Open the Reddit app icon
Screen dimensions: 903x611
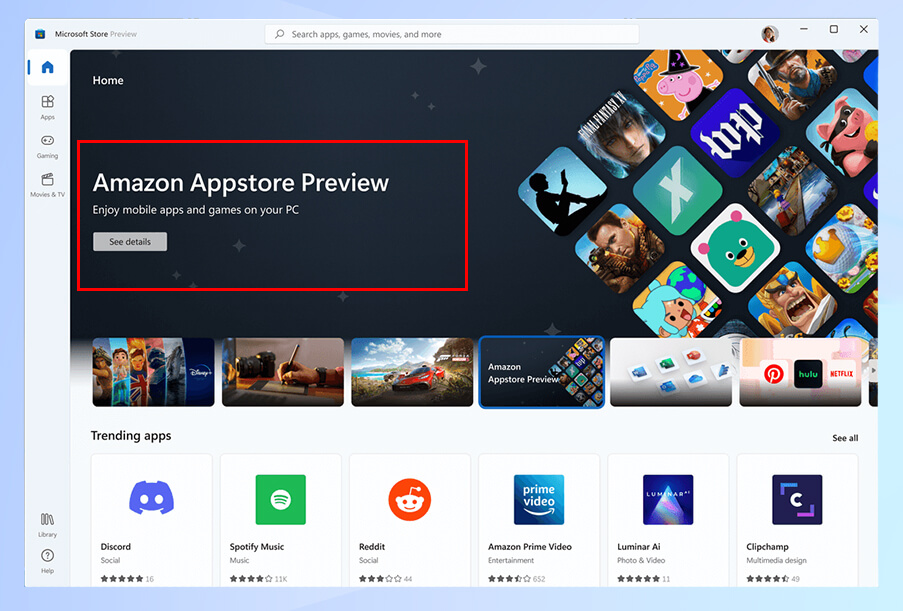click(x=409, y=499)
